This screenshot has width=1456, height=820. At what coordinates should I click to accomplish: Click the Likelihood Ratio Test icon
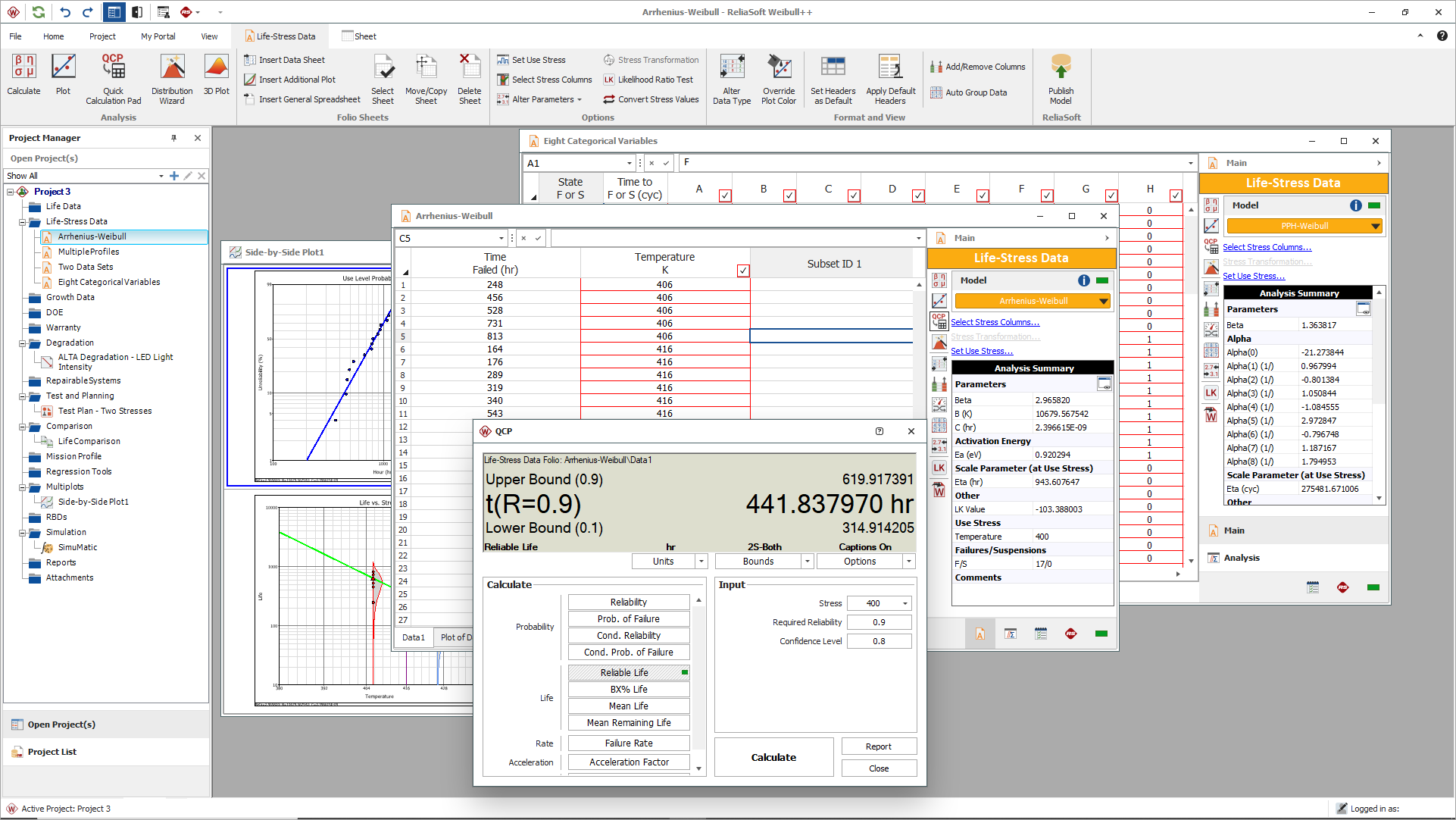609,80
